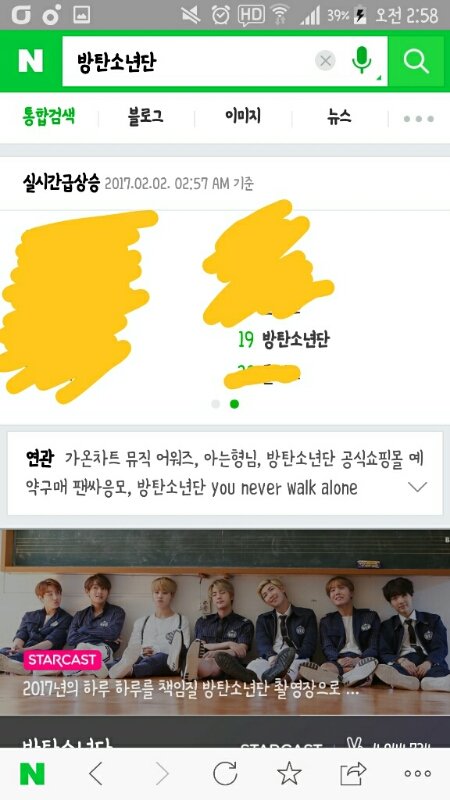Bookmark page with star icon
The height and width of the screenshot is (800, 450).
click(289, 773)
